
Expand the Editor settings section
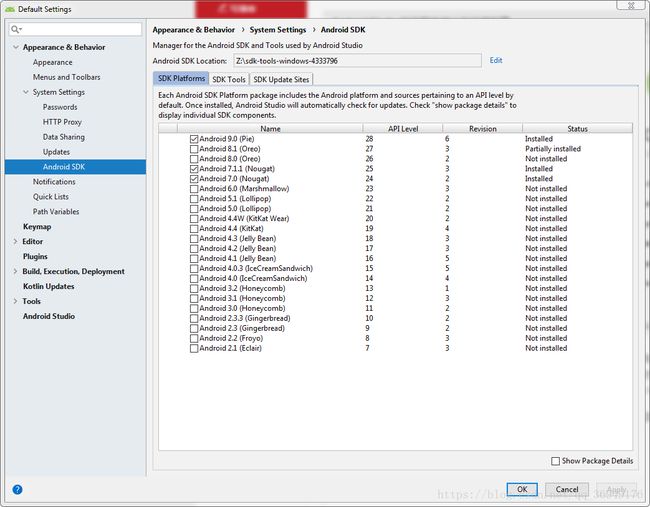coord(15,241)
